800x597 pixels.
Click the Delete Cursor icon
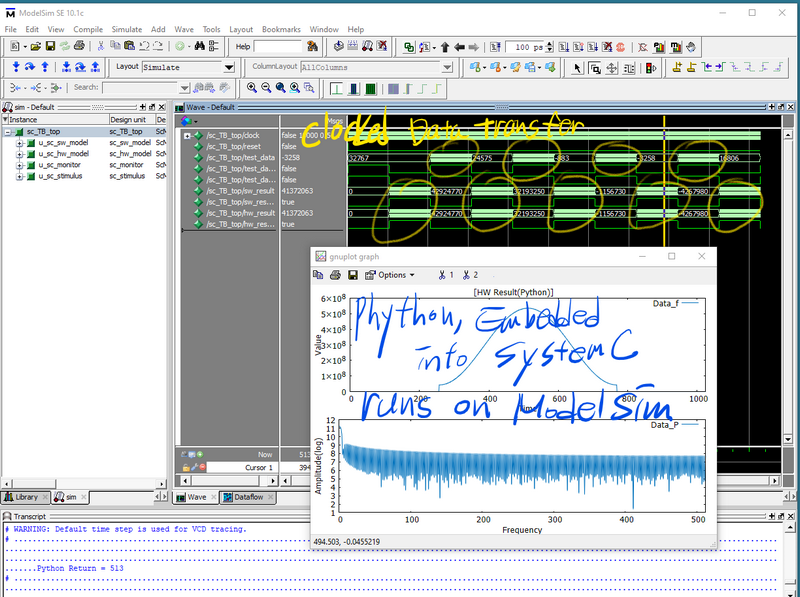(691, 67)
